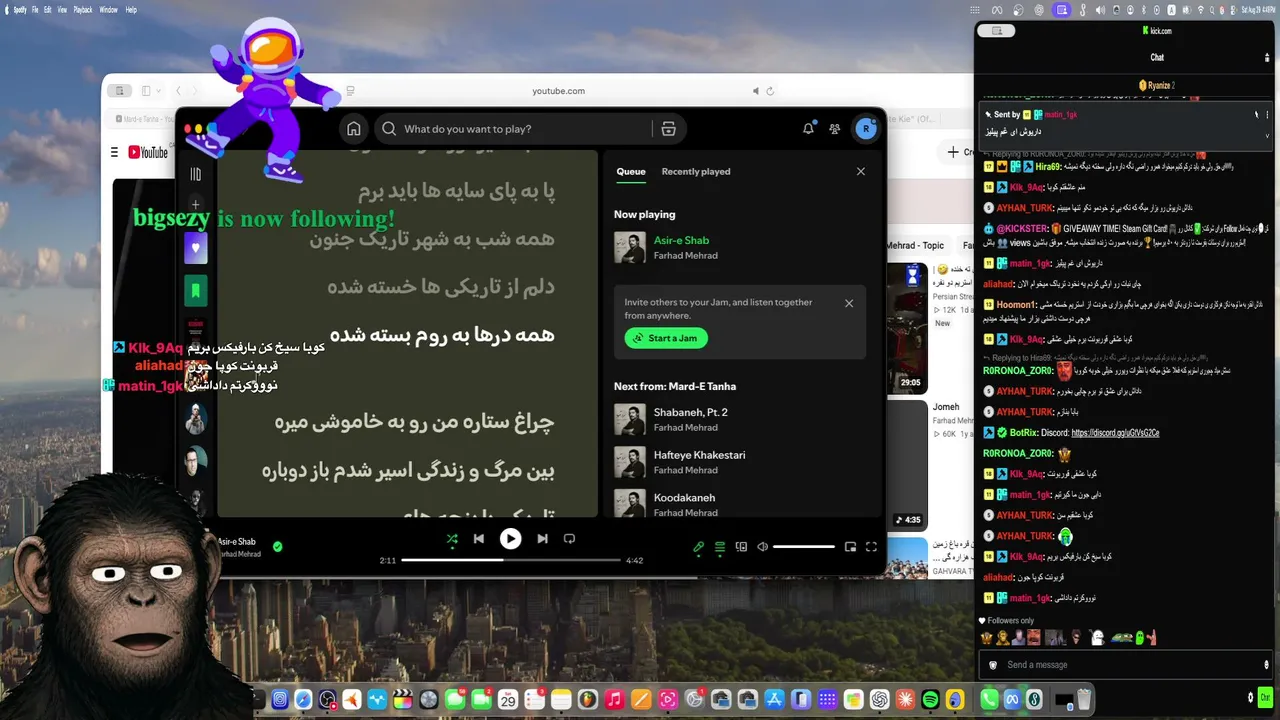This screenshot has width=1280, height=720.
Task: Open the Spotify menu in menu bar
Action: tap(20, 10)
